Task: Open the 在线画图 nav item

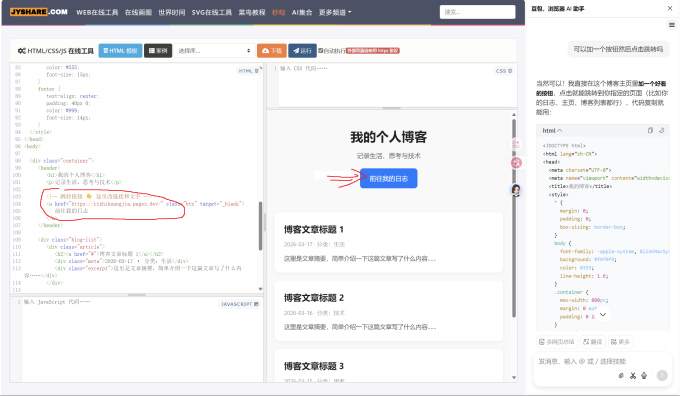Action: click(x=138, y=12)
